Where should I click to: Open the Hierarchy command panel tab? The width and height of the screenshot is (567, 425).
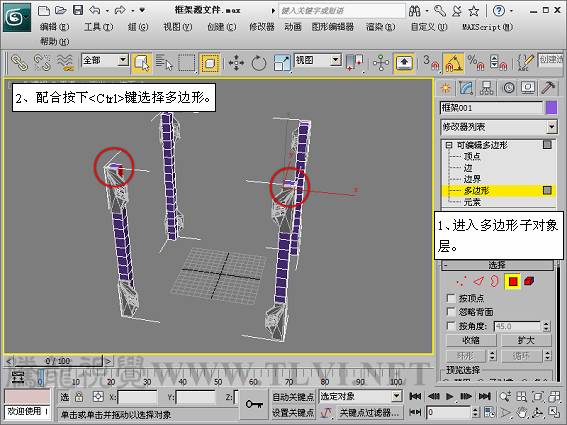point(486,88)
